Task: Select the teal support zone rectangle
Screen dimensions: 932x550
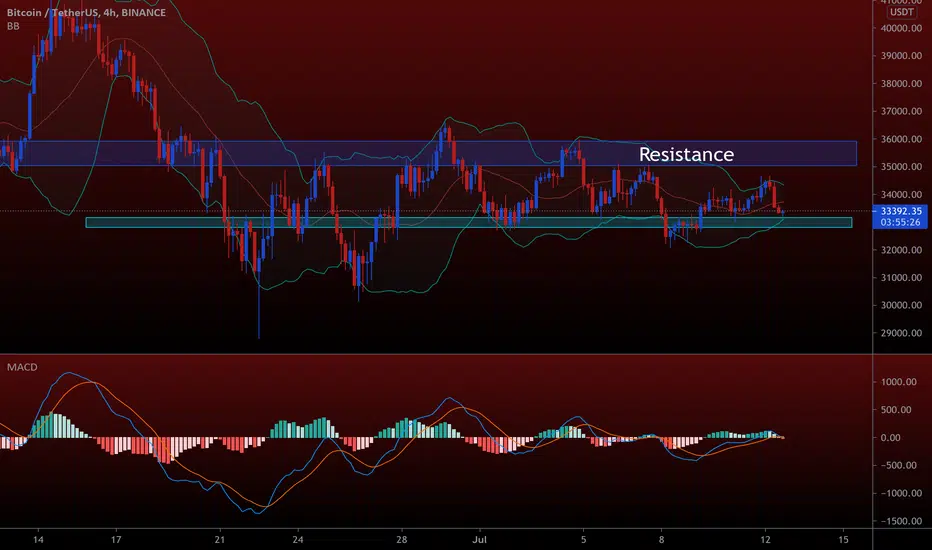Action: pyautogui.click(x=468, y=222)
